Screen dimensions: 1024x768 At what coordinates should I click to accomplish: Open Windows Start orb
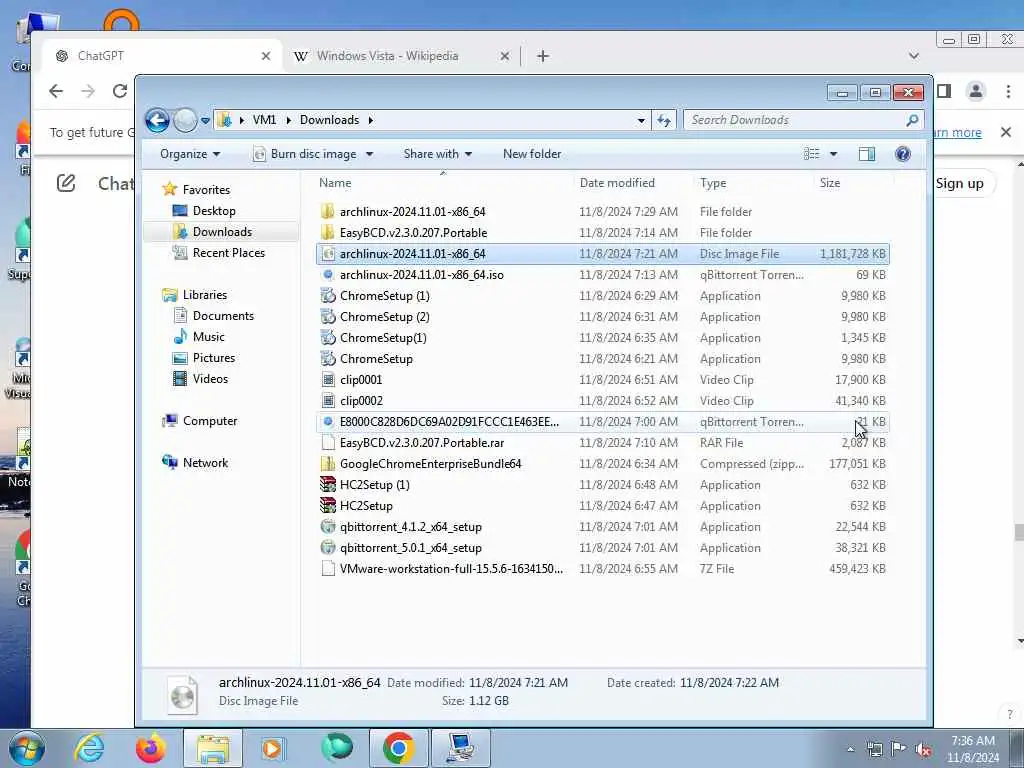click(x=27, y=748)
